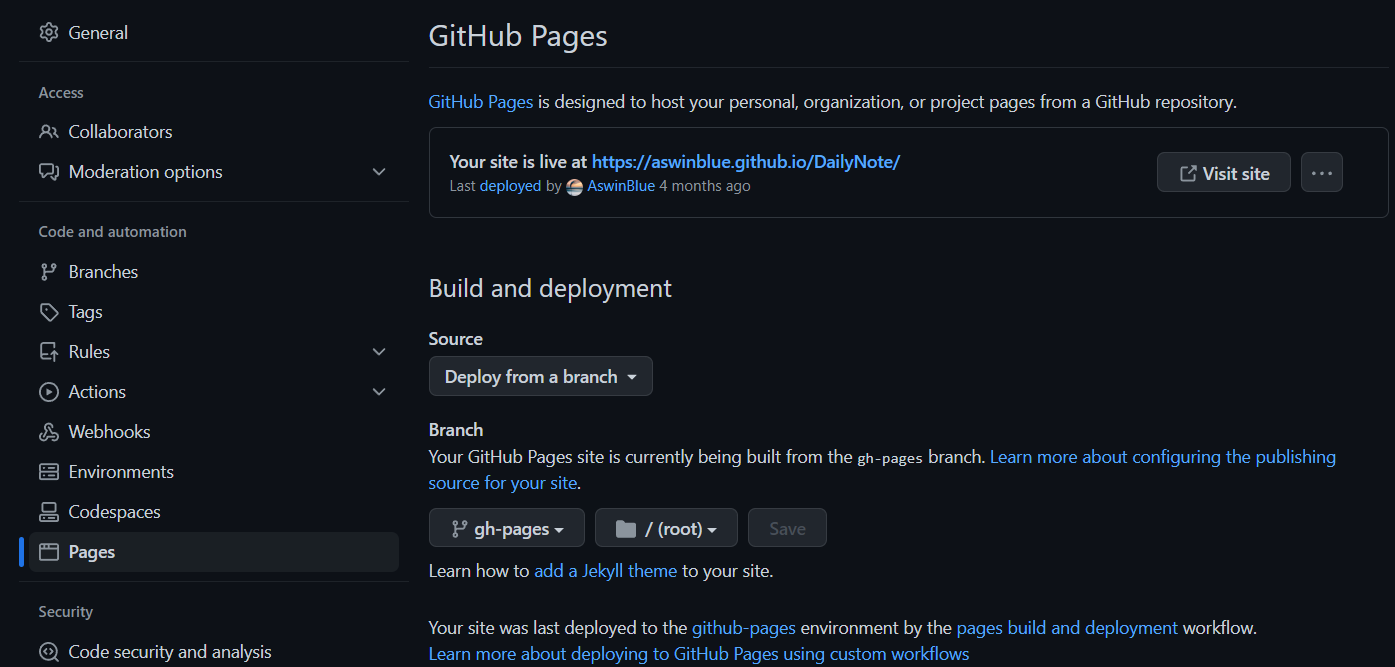The width and height of the screenshot is (1395, 667).
Task: Click the Pages browser icon
Action: point(48,552)
